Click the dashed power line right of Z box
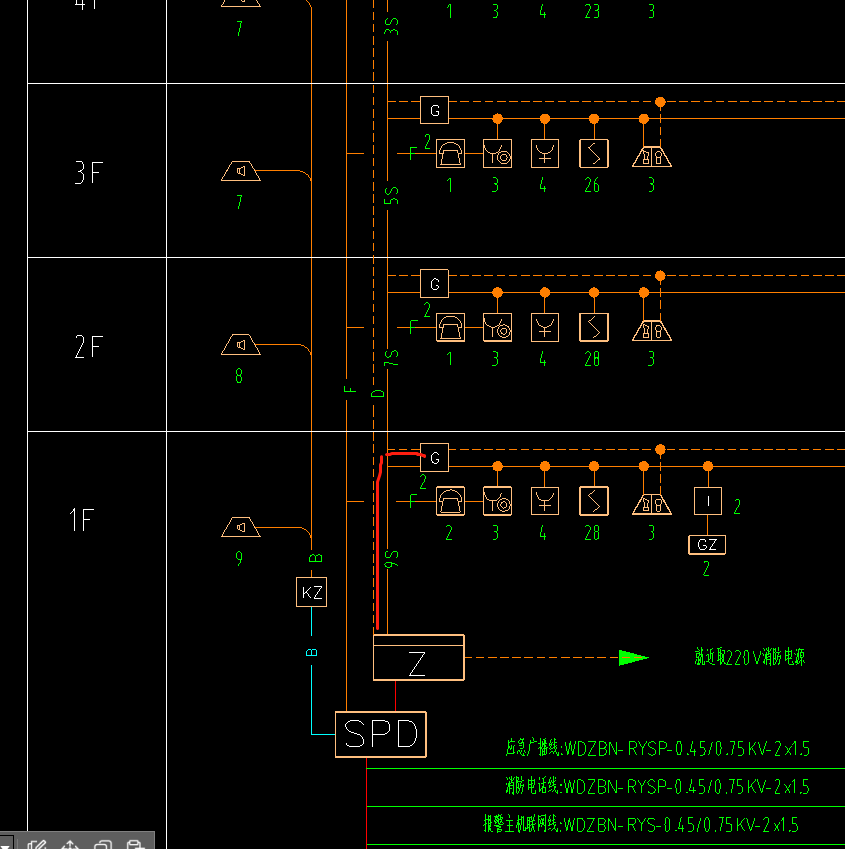Image resolution: width=845 pixels, height=849 pixels. pyautogui.click(x=541, y=657)
